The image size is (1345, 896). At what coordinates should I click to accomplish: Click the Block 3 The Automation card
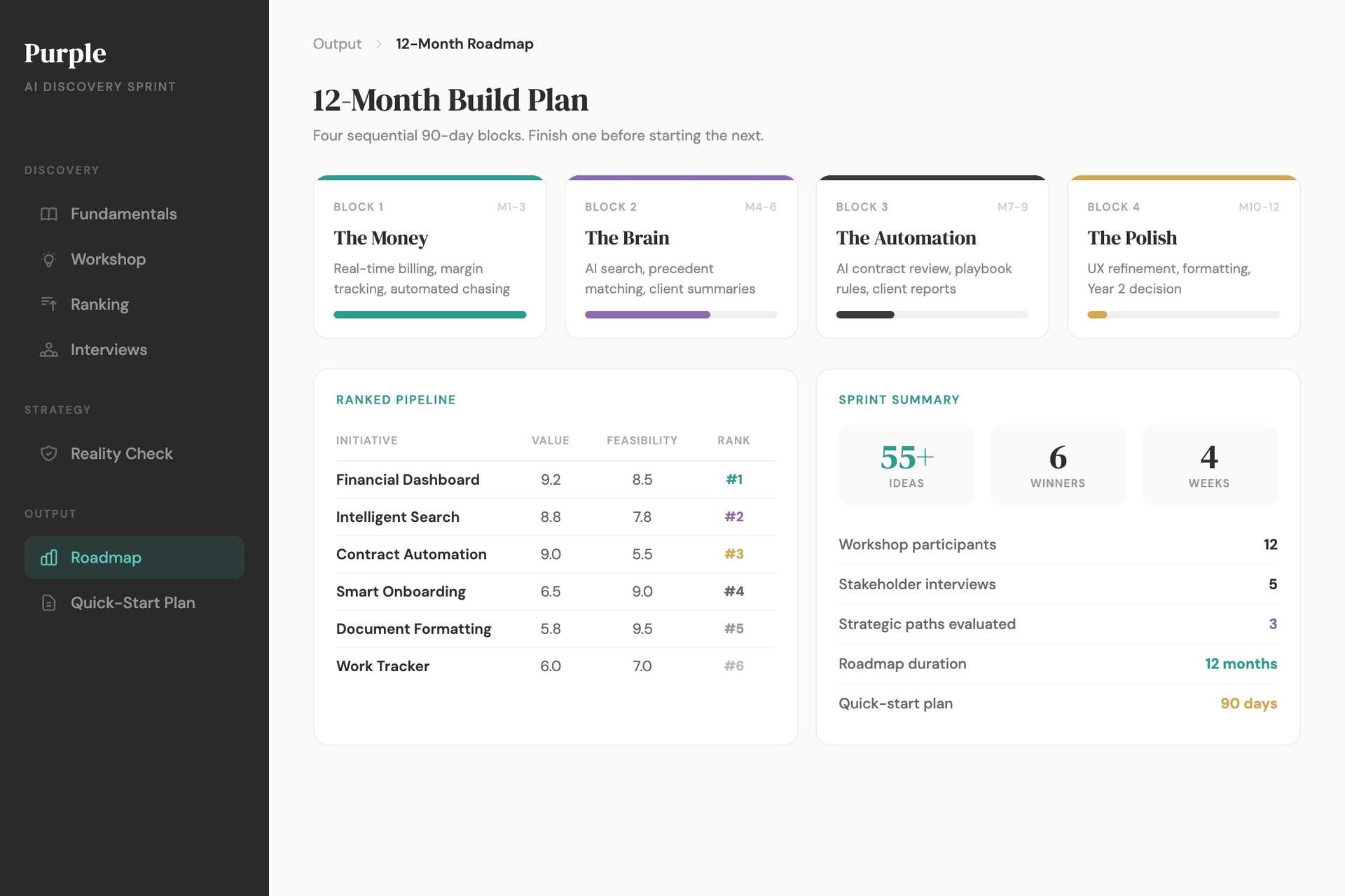932,256
